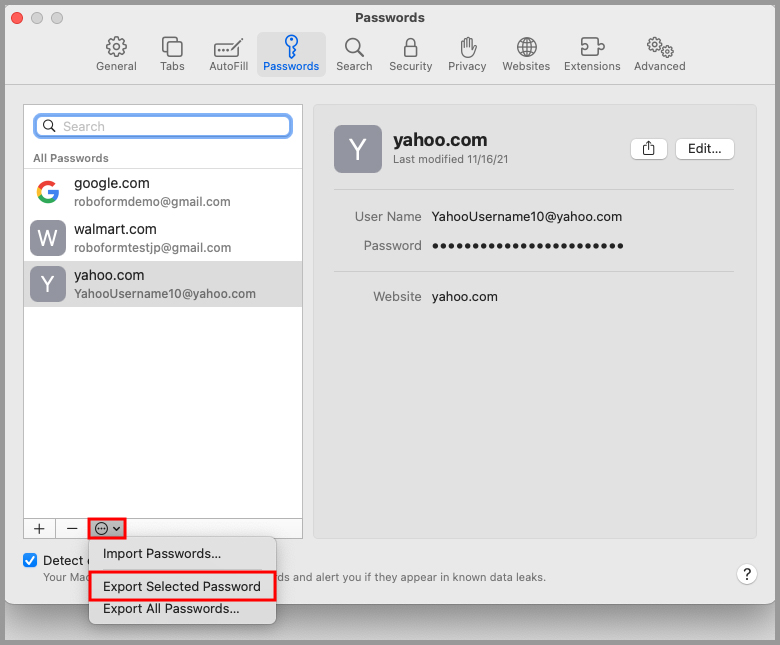Click the Website value yahoo.com
Screen dimensions: 780x645
[x=464, y=296]
